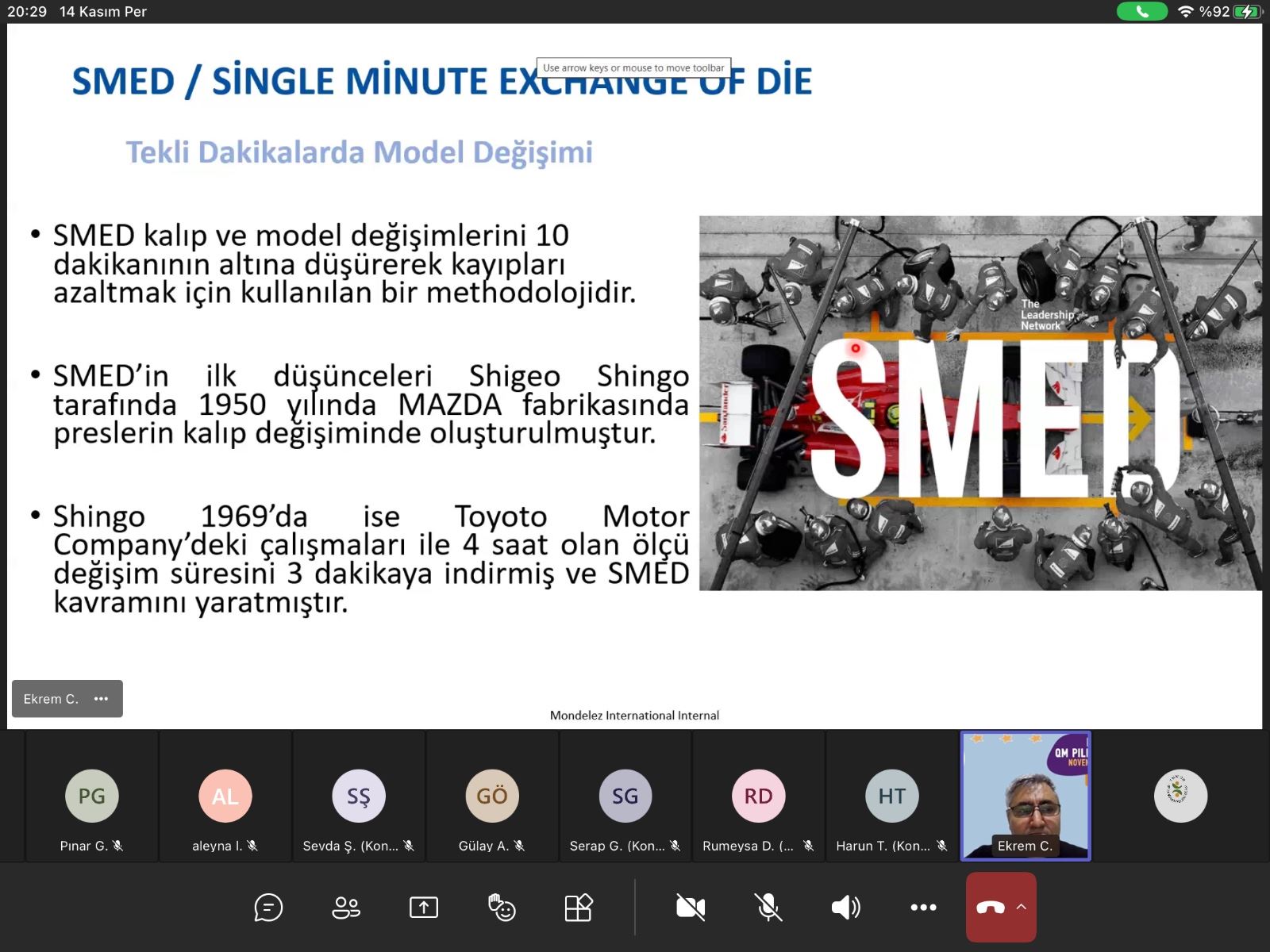Open the meeting chat panel
This screenshot has width=1270, height=952.
coord(268,907)
